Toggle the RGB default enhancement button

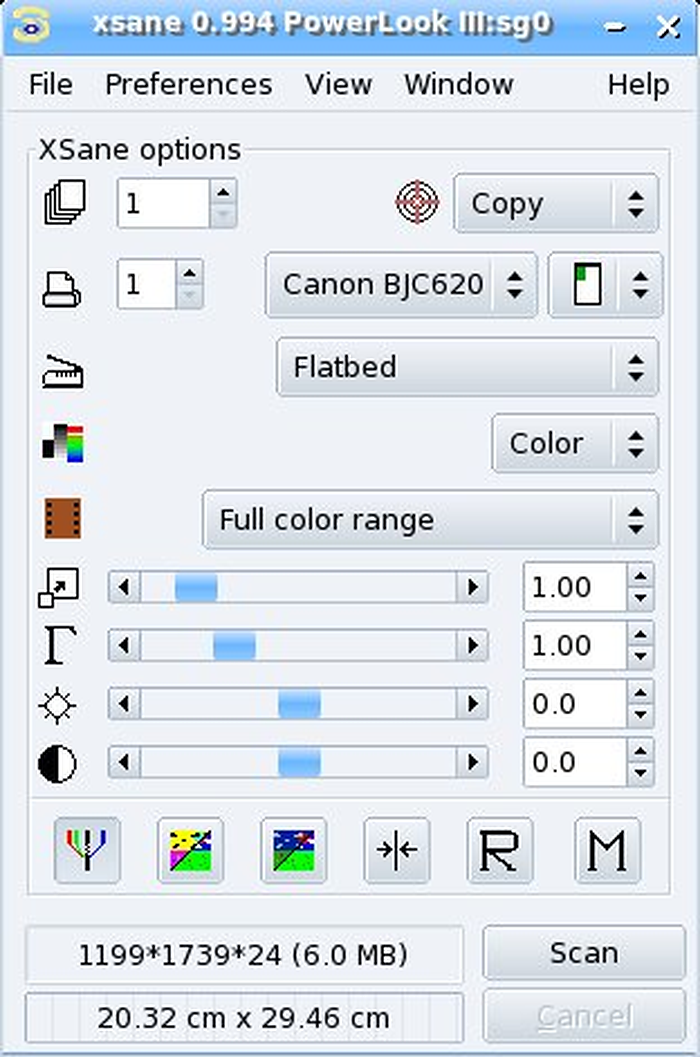click(x=87, y=849)
